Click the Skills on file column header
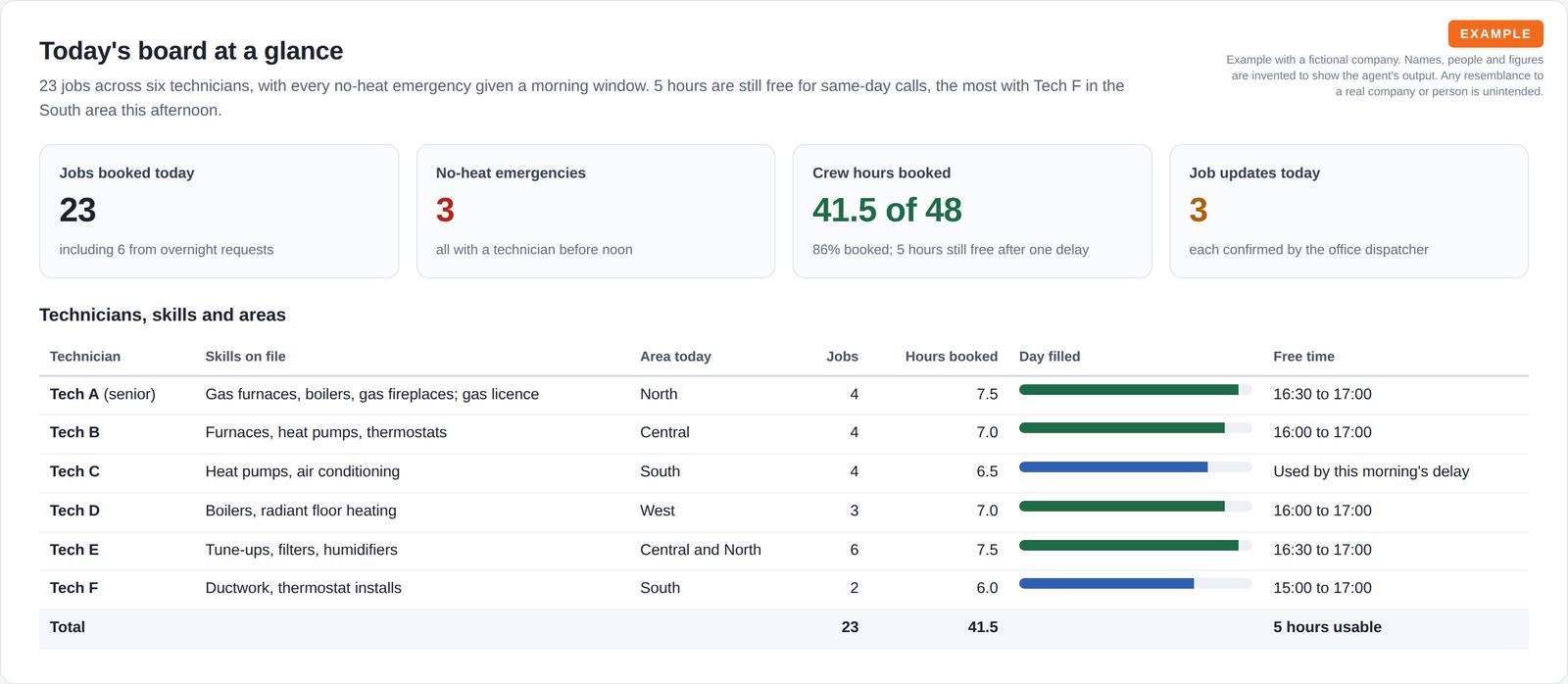The height and width of the screenshot is (684, 1568). tap(245, 357)
